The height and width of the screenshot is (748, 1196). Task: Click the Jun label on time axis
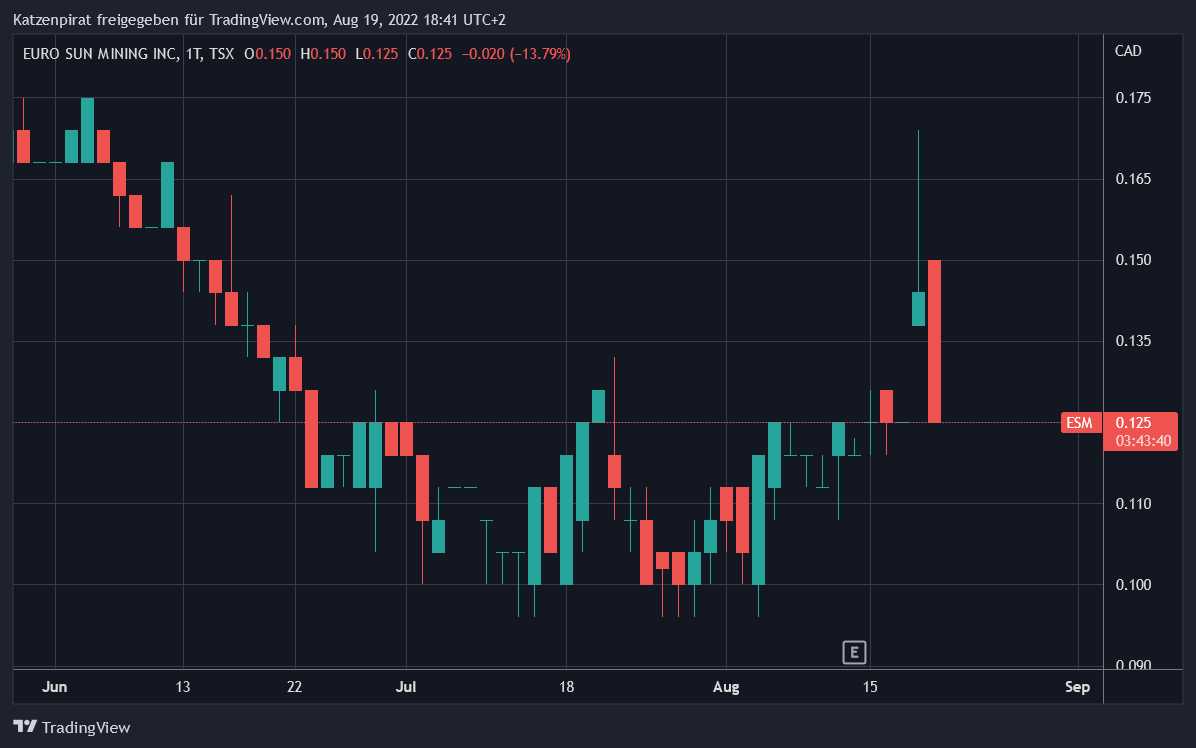pyautogui.click(x=55, y=687)
